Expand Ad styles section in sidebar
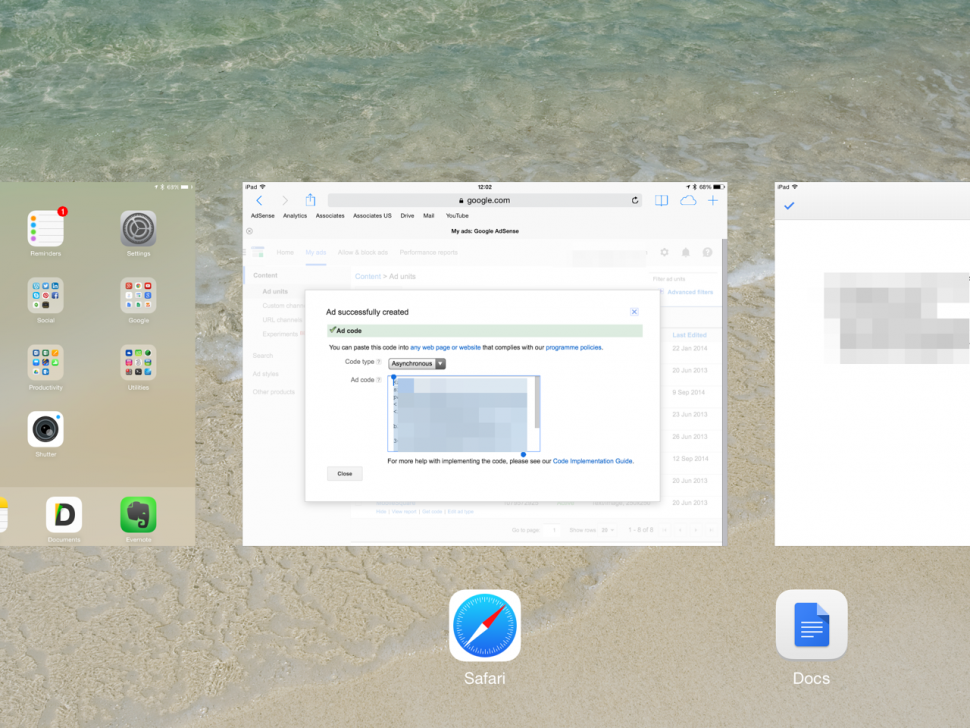Viewport: 970px width, 728px height. click(x=265, y=374)
